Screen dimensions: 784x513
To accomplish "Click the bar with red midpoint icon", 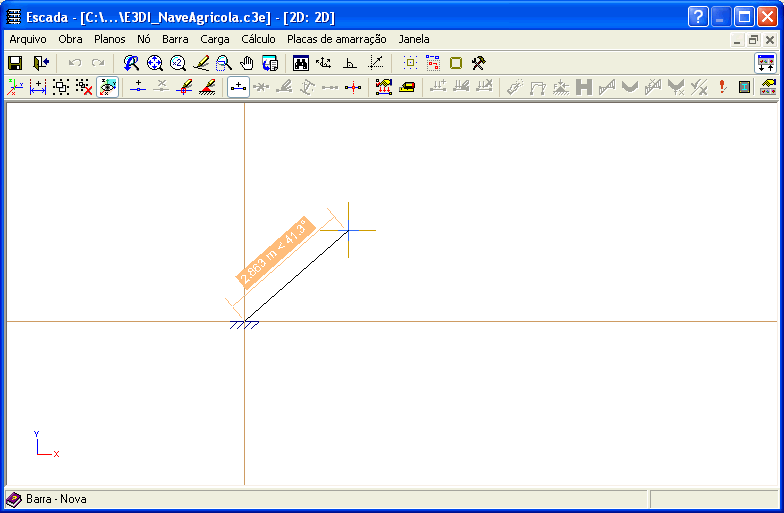I will click(x=353, y=87).
